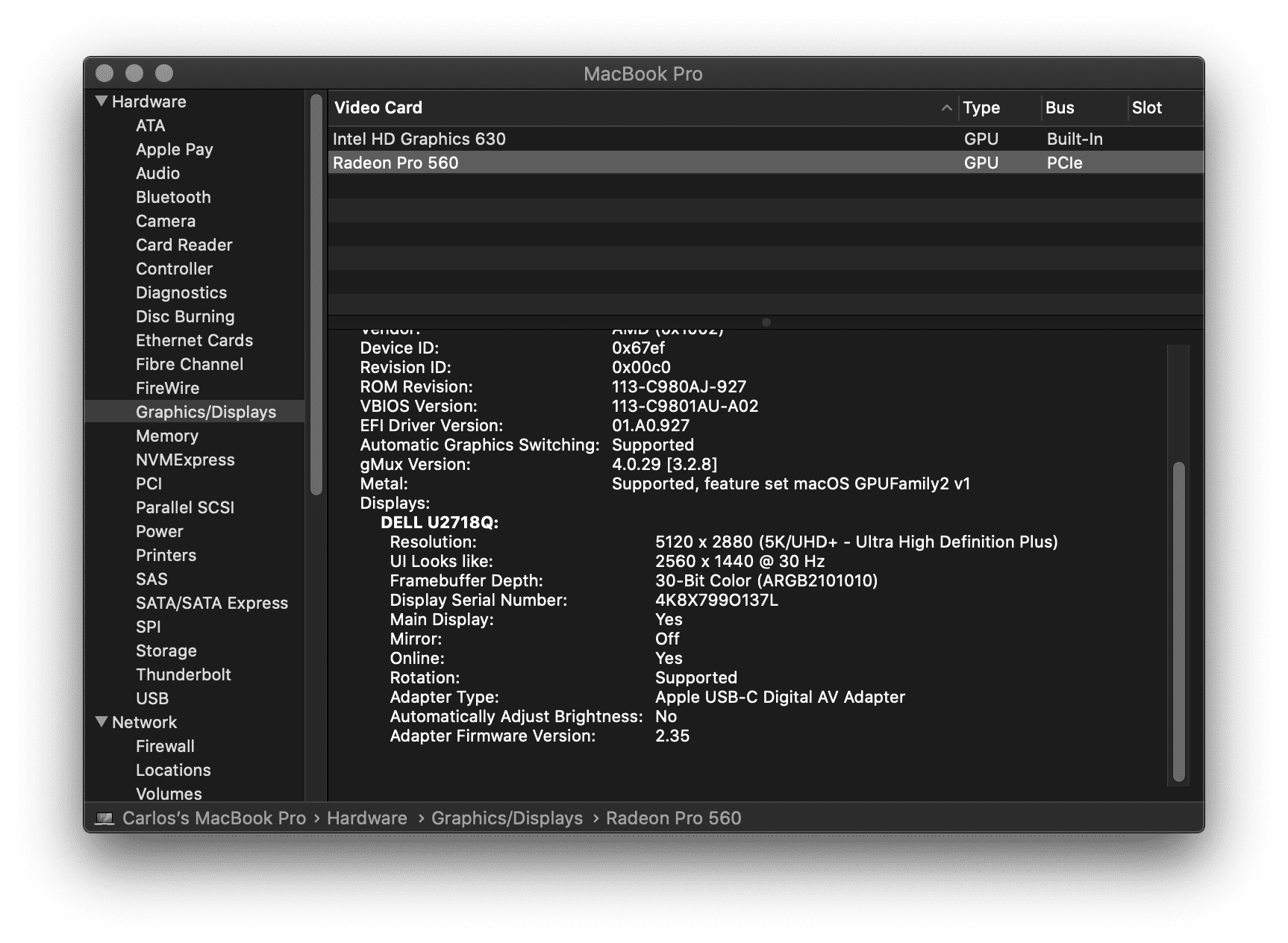Collapse the Network section in the sidebar
1288x943 pixels.
[x=100, y=722]
